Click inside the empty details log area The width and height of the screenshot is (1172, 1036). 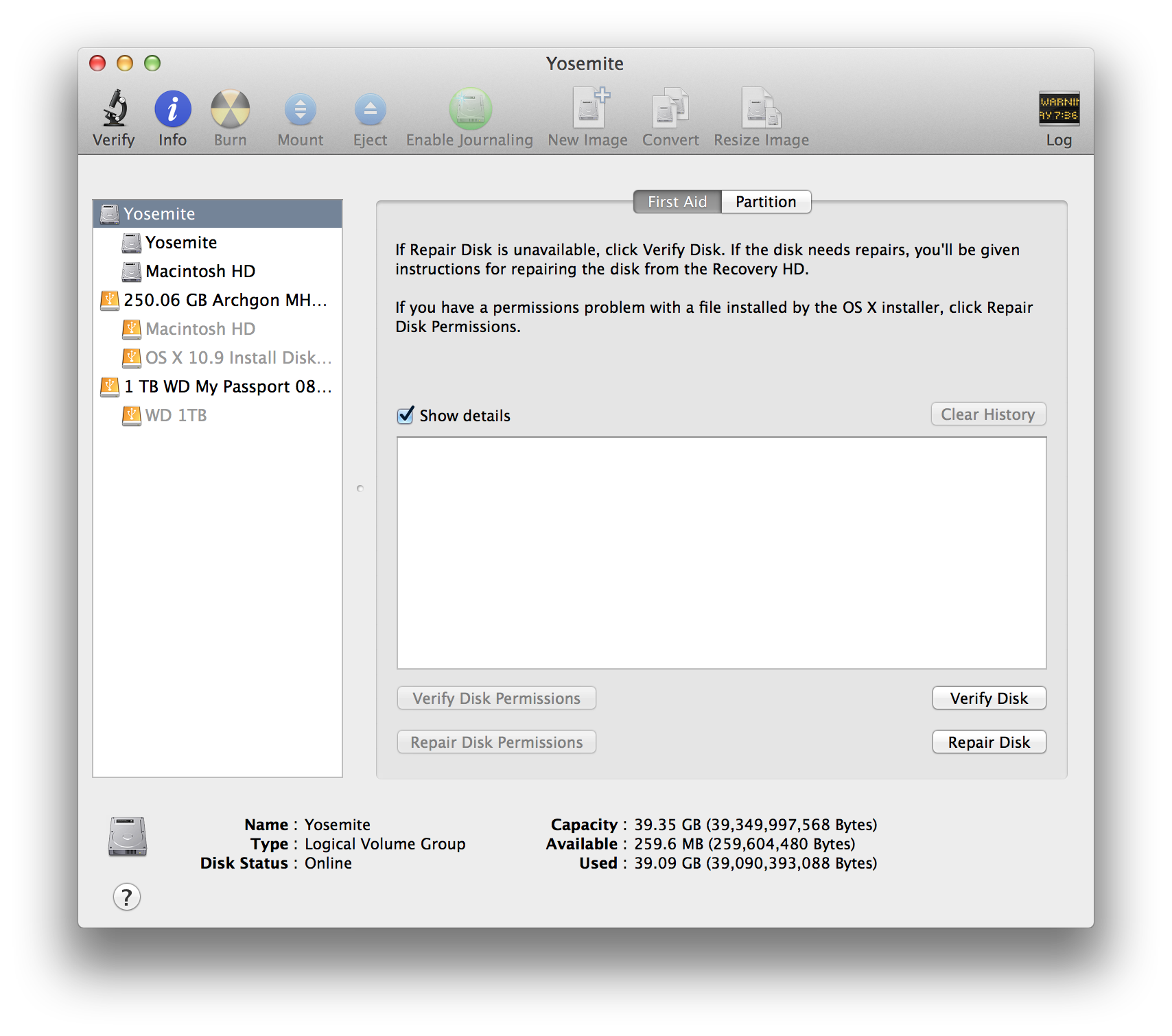pos(722,553)
